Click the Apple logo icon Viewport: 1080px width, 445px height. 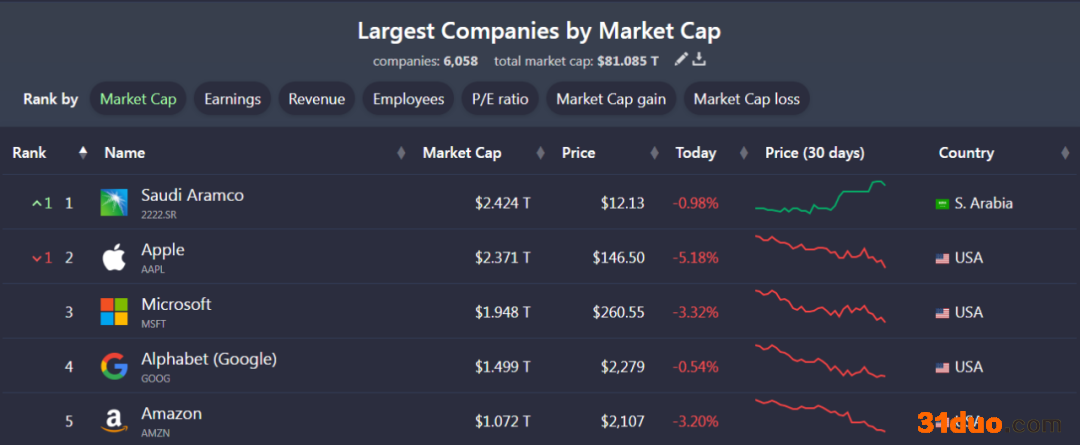click(114, 258)
